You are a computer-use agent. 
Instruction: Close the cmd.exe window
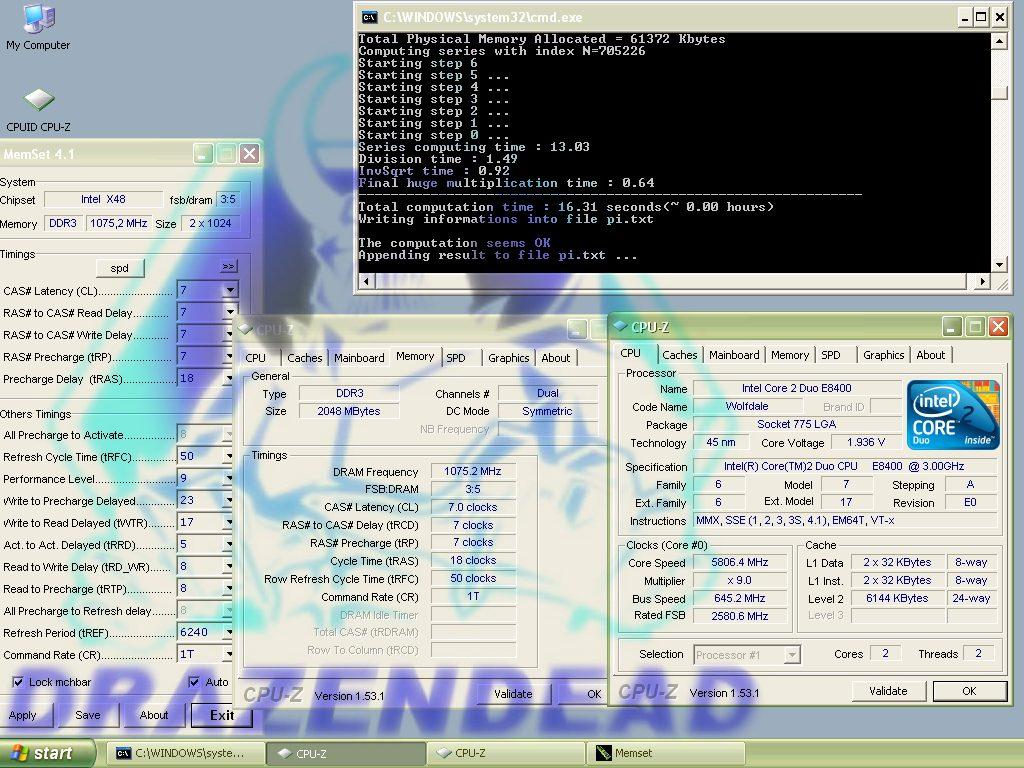pyautogui.click(x=999, y=18)
